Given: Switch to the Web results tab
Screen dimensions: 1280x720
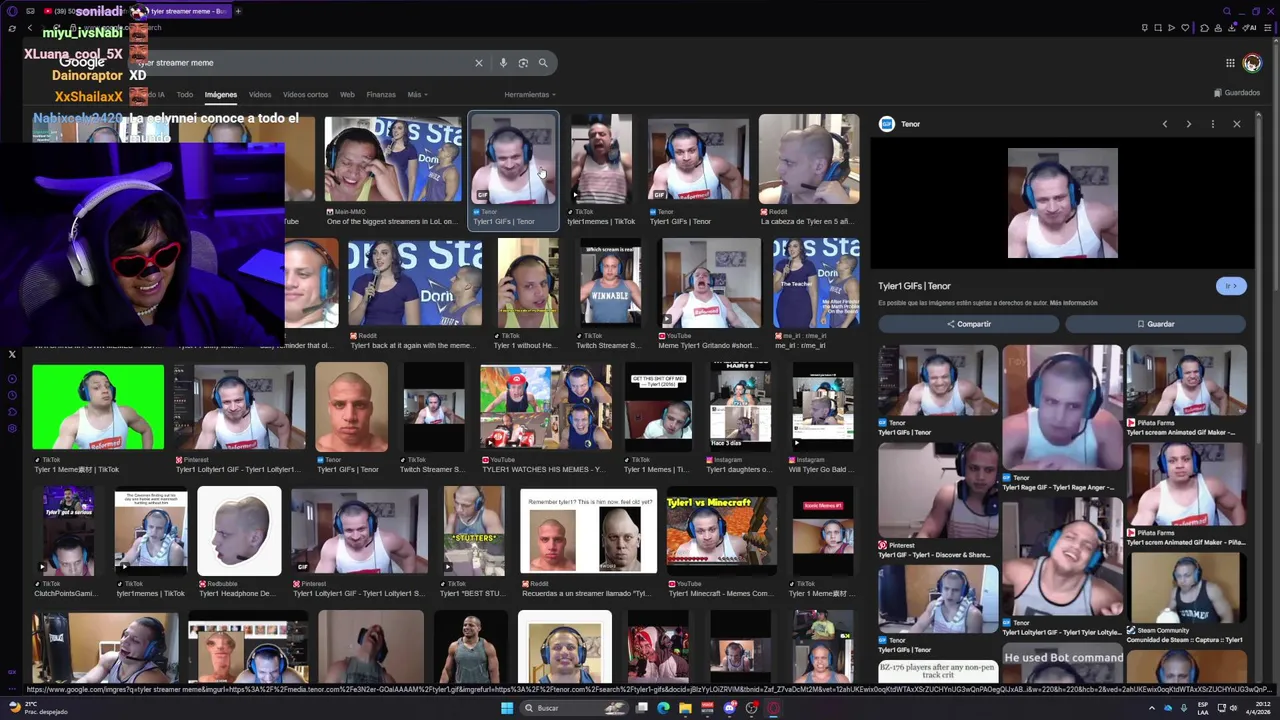Looking at the screenshot, I should [347, 95].
